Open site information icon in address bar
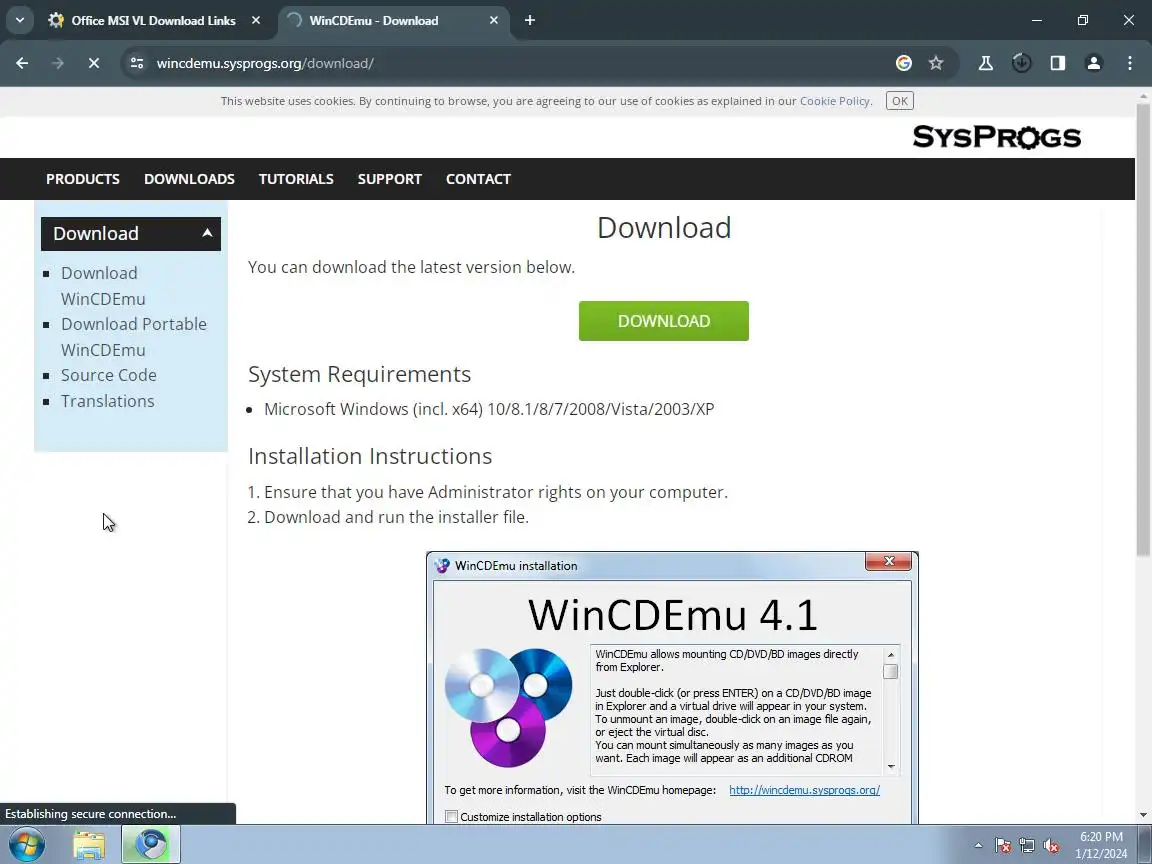This screenshot has width=1152, height=864. [x=137, y=63]
